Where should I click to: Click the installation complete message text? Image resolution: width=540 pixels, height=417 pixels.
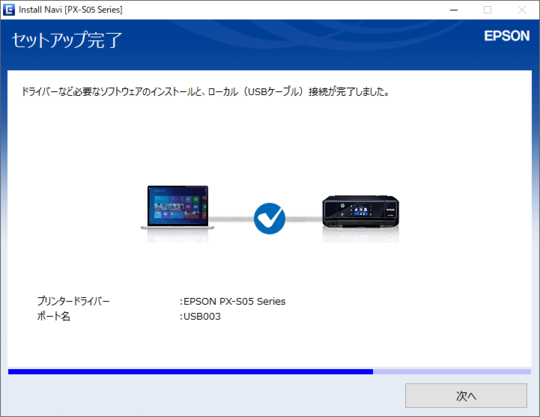(x=206, y=92)
